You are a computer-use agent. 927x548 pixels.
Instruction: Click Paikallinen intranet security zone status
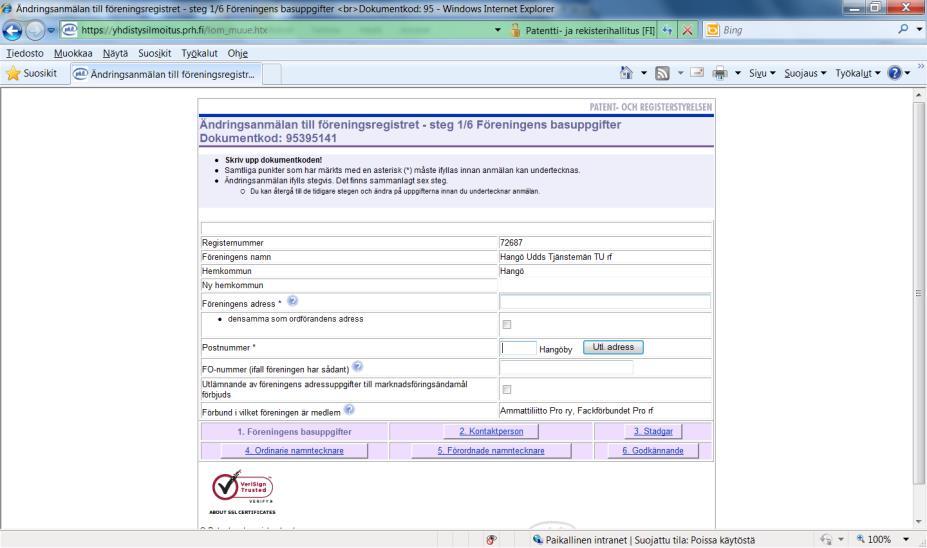click(643, 540)
